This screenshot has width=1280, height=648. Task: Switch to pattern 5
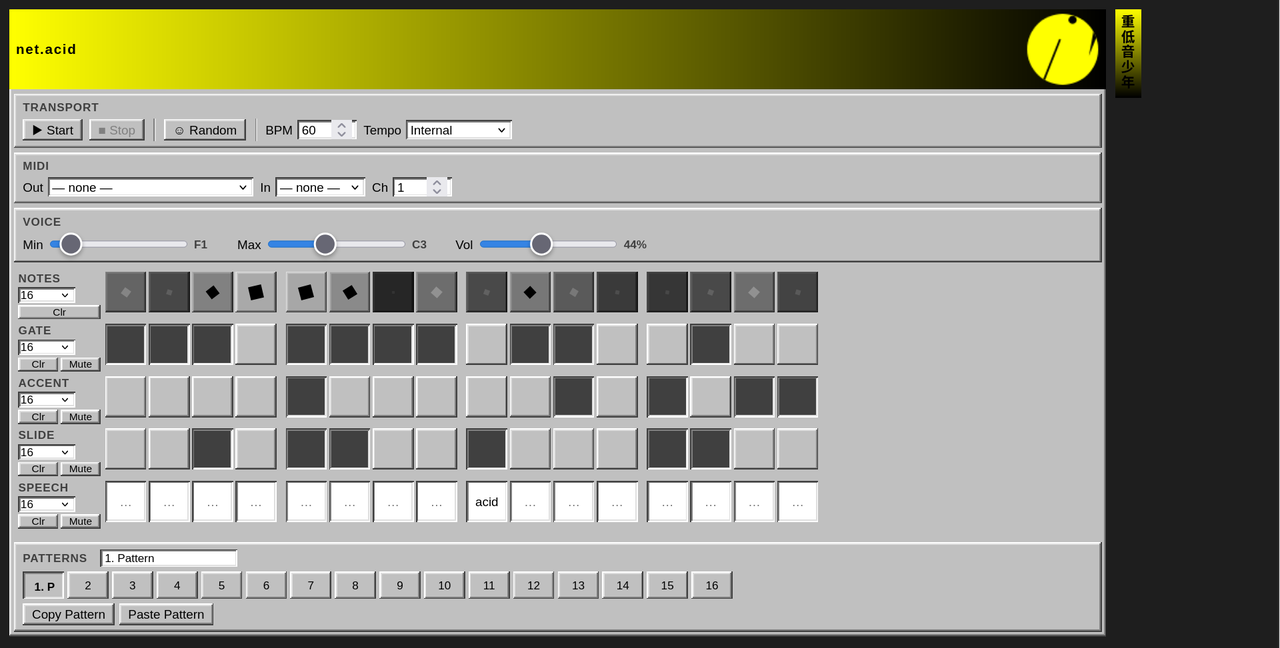221,585
